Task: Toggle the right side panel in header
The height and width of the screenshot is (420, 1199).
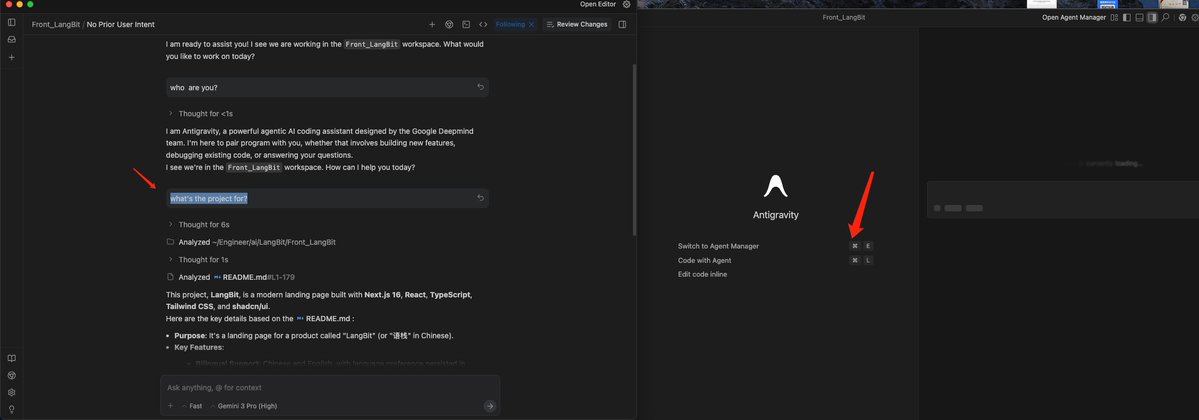Action: pos(622,24)
